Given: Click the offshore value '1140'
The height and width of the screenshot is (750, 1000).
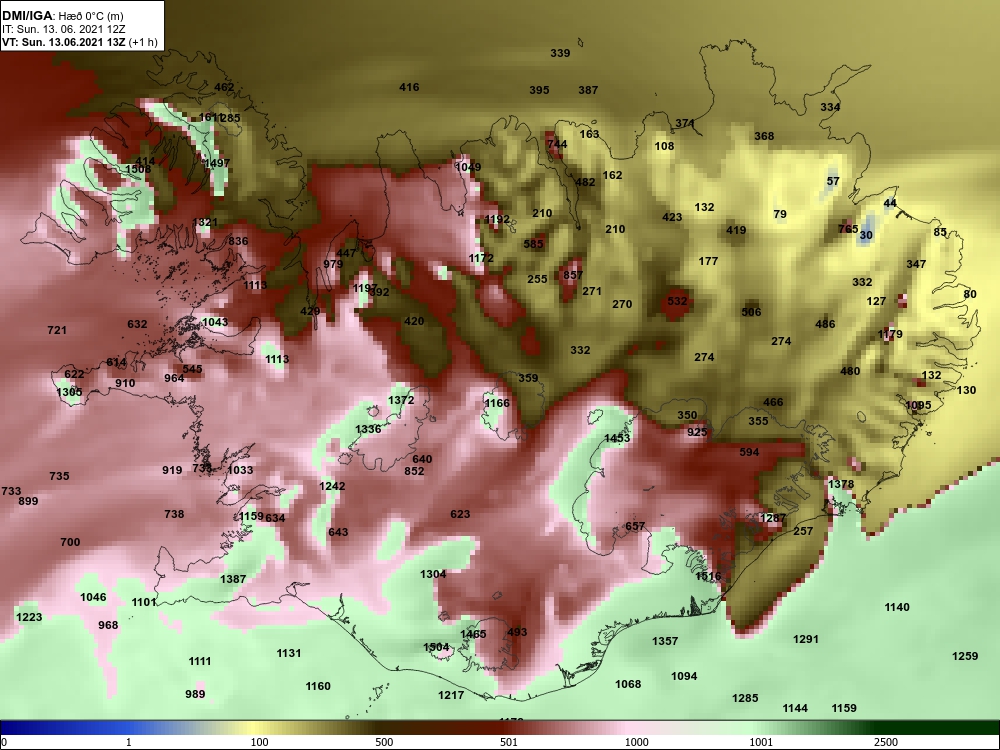Looking at the screenshot, I should point(897,607).
